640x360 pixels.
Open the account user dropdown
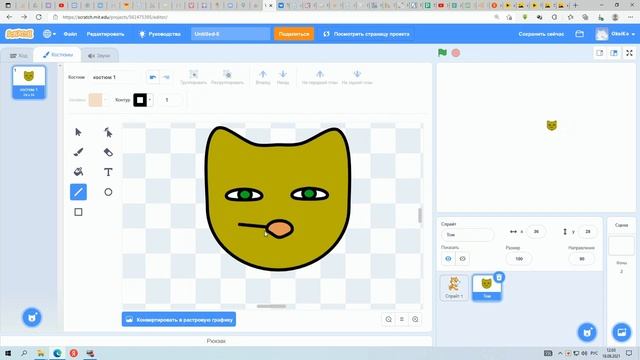616,34
